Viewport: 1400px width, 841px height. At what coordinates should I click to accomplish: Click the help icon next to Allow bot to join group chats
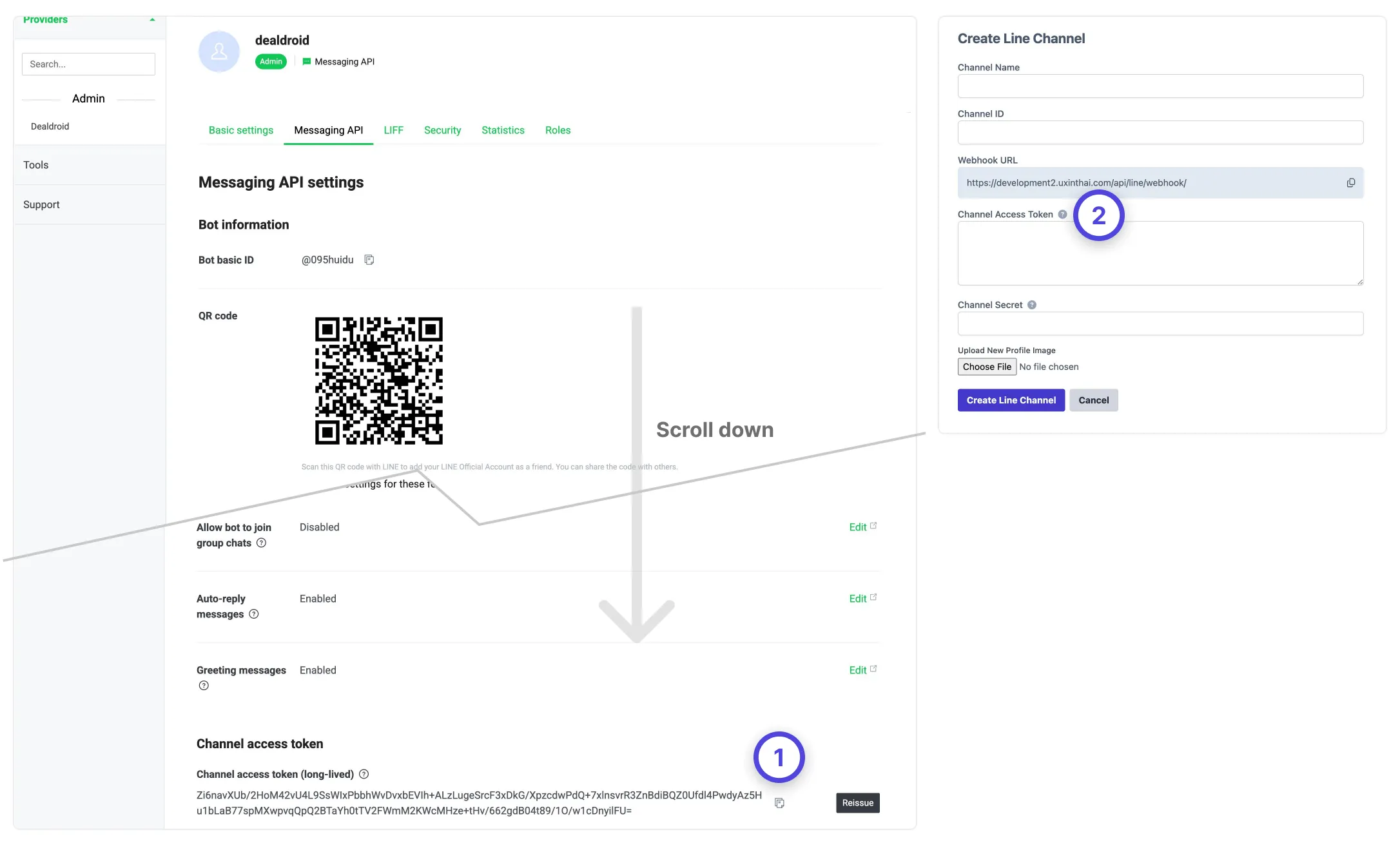pyautogui.click(x=262, y=543)
